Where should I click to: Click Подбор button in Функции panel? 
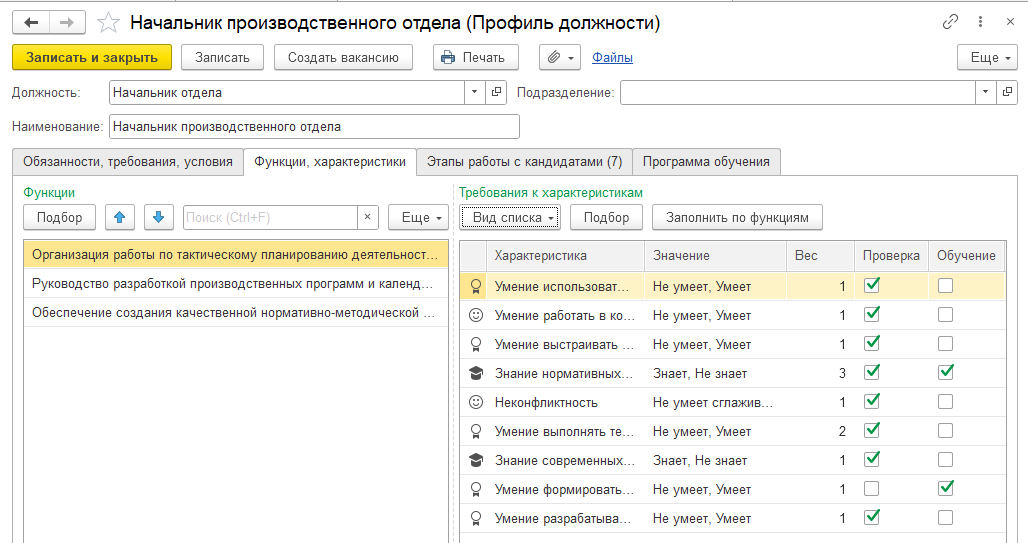(60, 217)
